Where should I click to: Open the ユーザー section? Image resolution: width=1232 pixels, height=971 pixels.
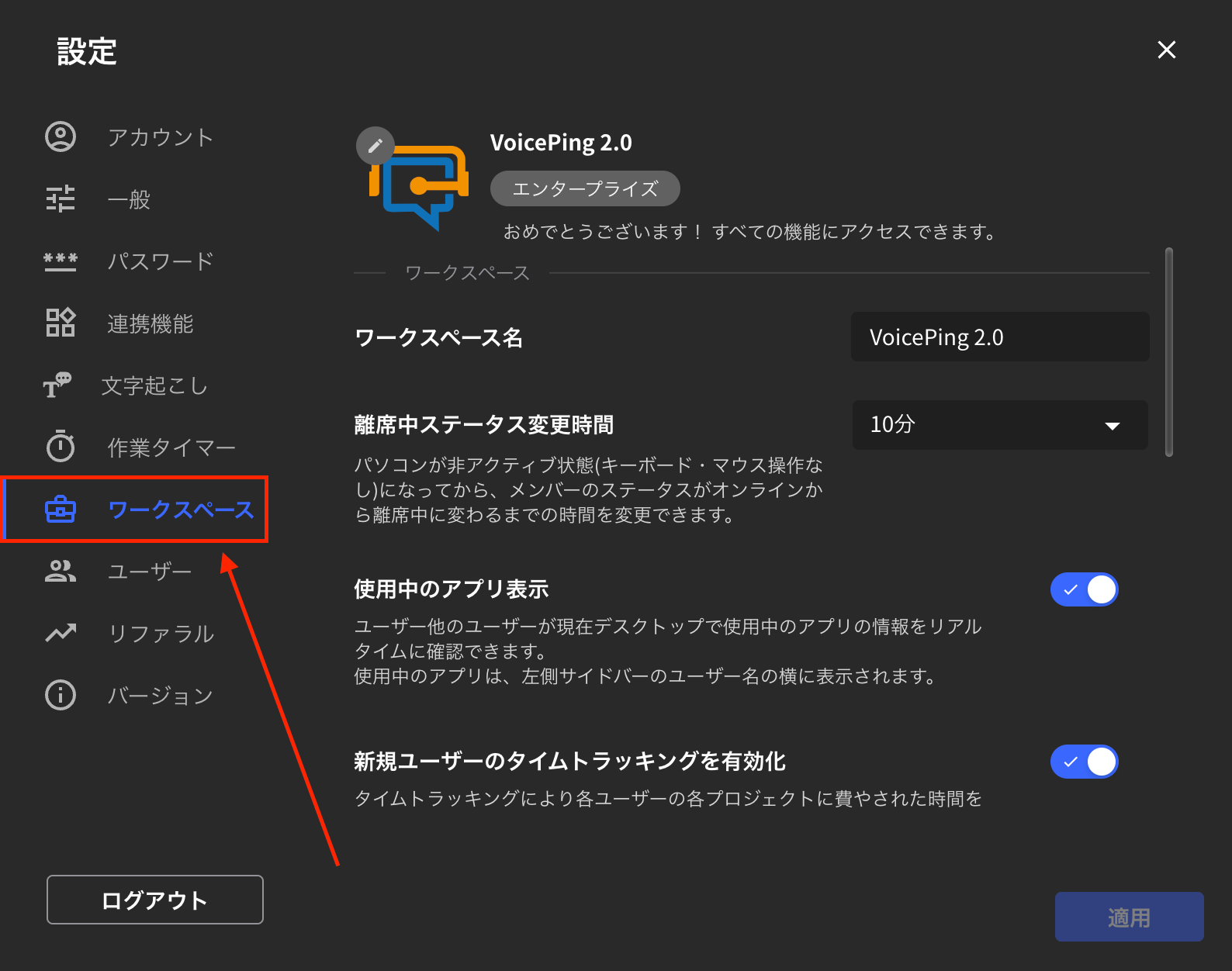pos(150,572)
